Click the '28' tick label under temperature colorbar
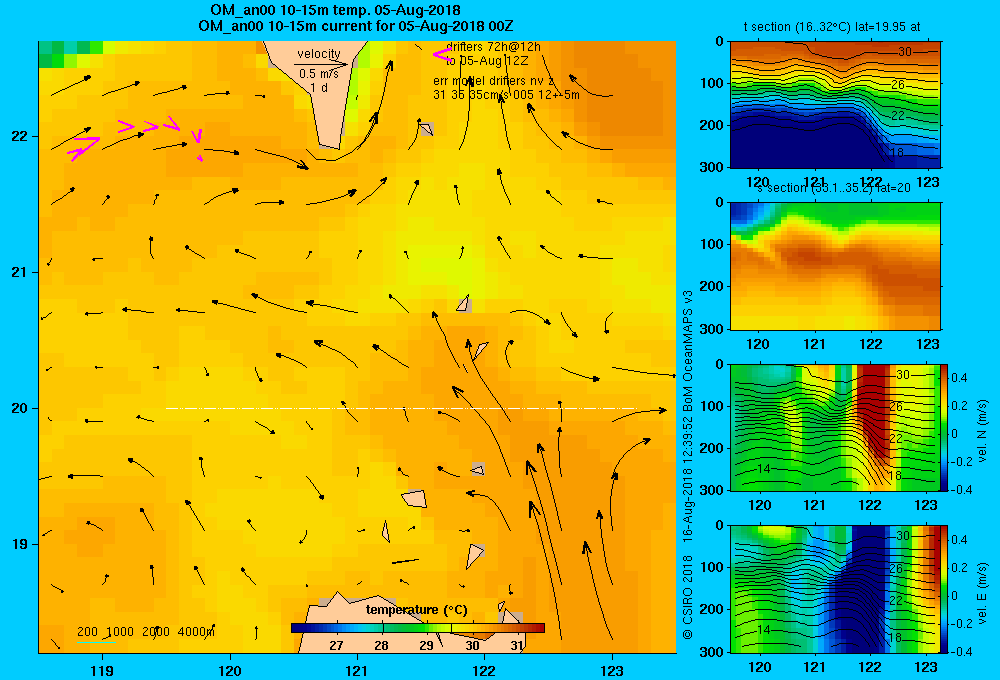Viewport: 1000px width, 680px height. click(x=381, y=646)
